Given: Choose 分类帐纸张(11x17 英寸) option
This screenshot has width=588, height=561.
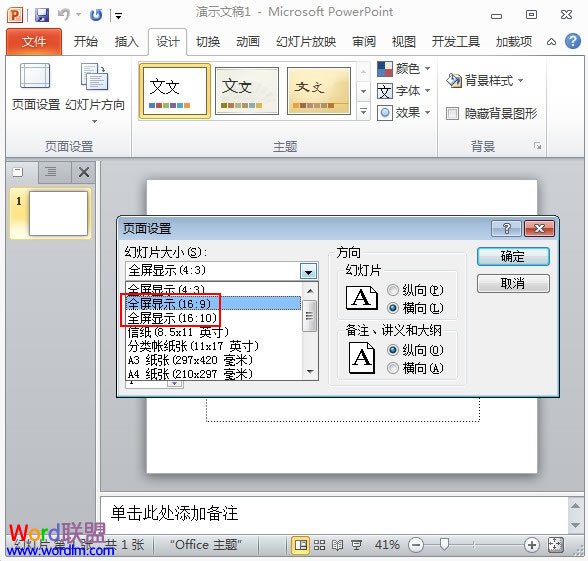Looking at the screenshot, I should point(213,346).
